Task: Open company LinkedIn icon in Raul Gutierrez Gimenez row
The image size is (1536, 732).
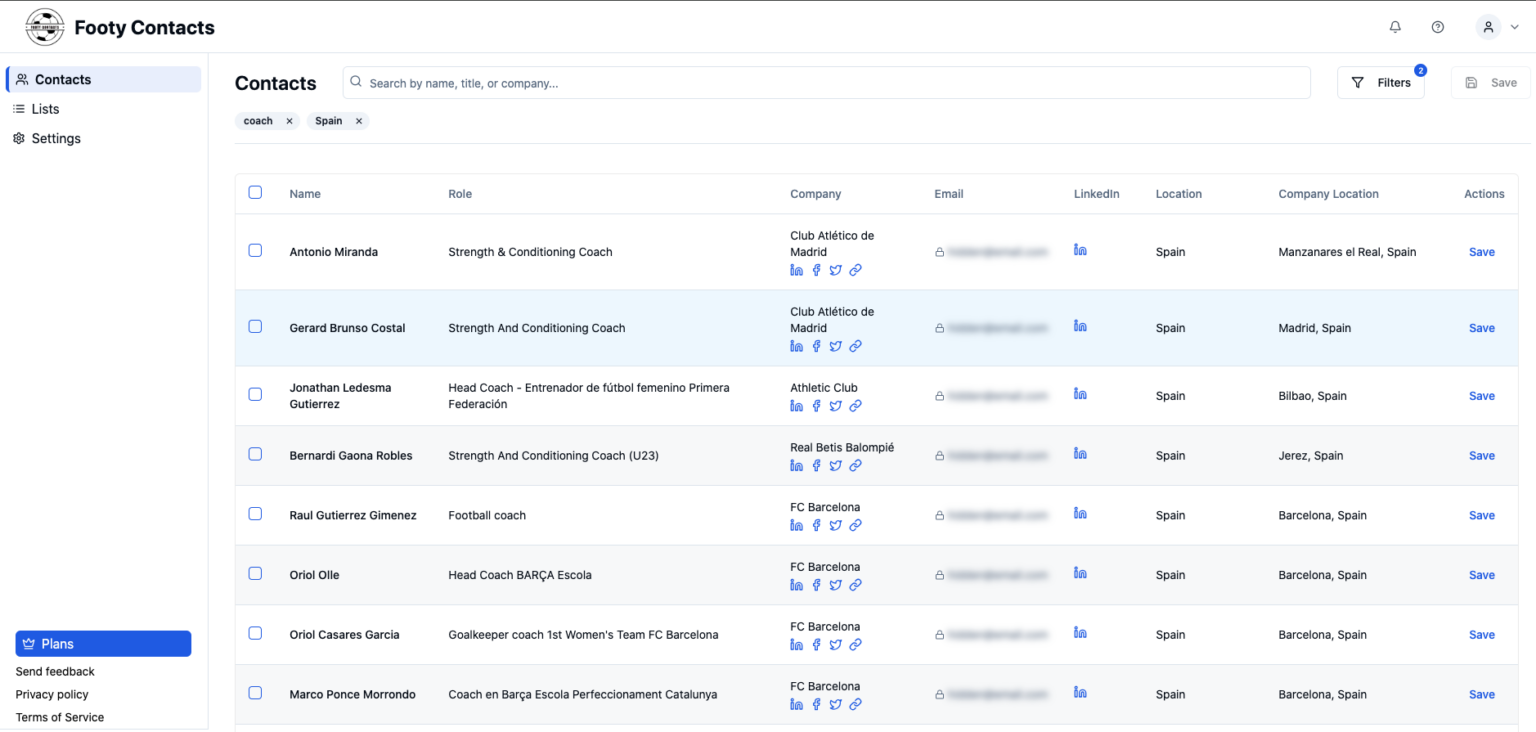Action: pos(796,525)
